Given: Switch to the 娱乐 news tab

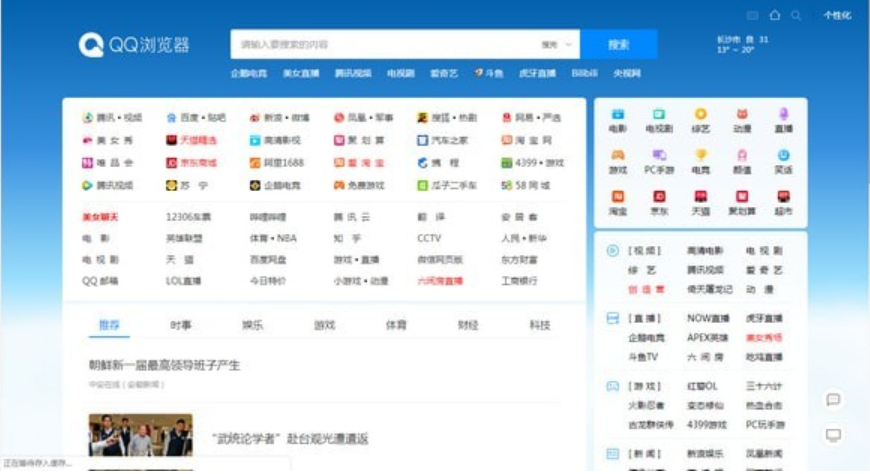Looking at the screenshot, I should click(252, 325).
